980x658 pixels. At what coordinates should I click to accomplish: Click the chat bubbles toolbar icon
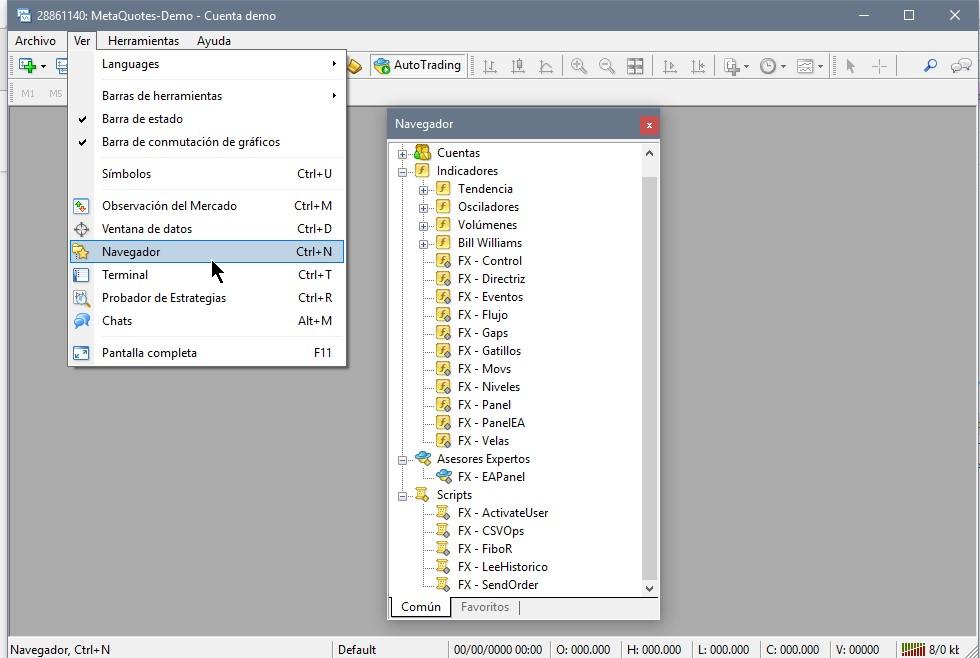click(961, 65)
